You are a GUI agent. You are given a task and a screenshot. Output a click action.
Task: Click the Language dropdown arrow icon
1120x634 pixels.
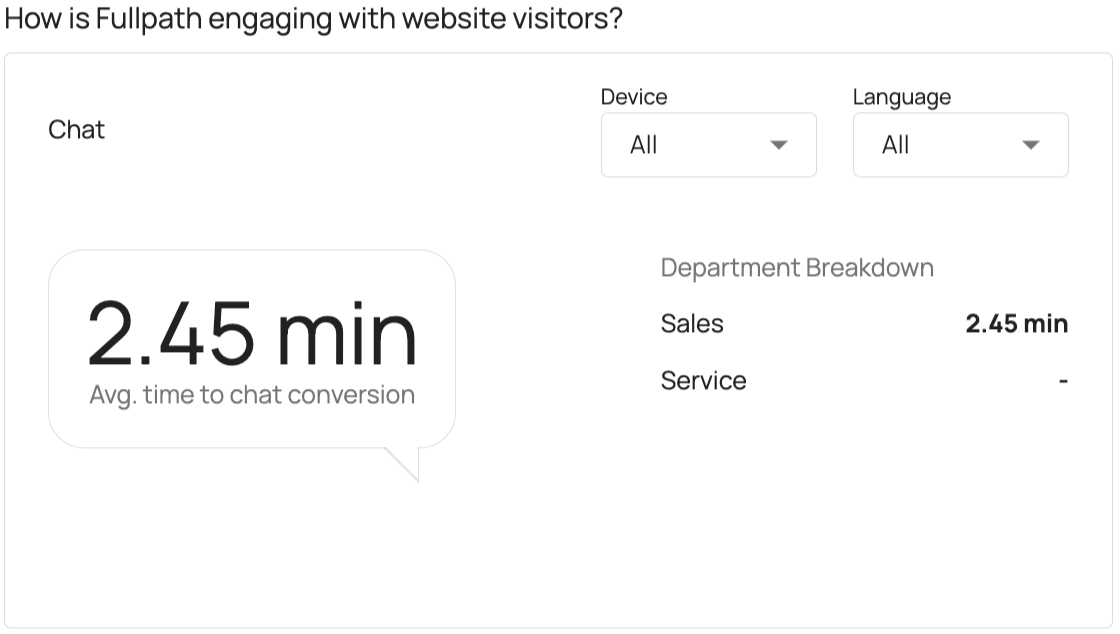(x=1031, y=145)
